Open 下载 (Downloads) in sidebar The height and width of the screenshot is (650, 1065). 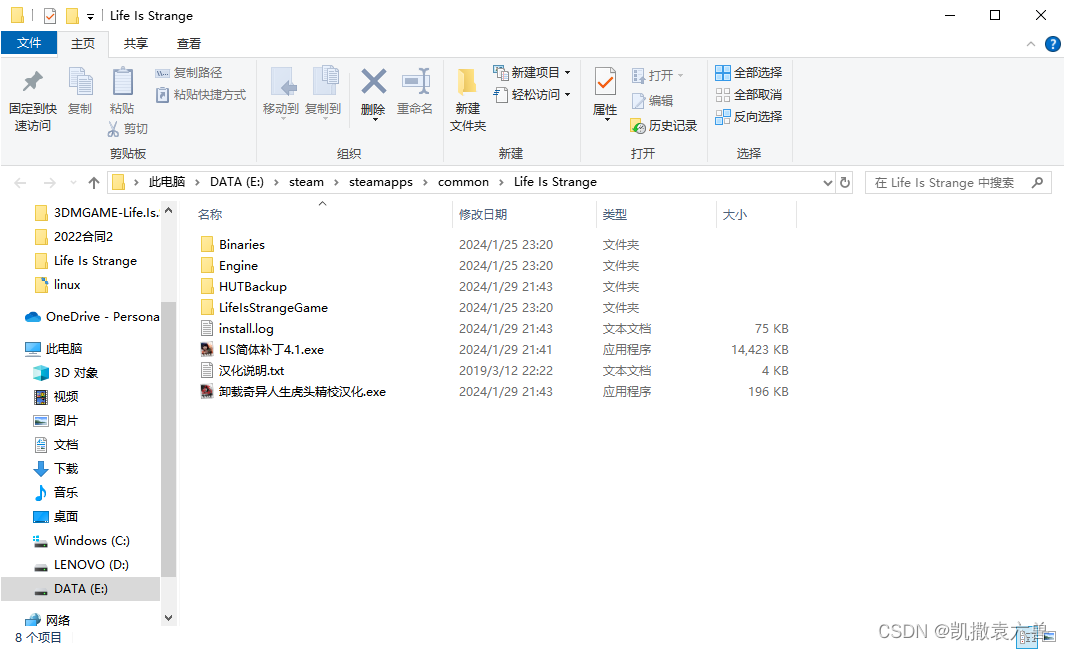pos(56,469)
